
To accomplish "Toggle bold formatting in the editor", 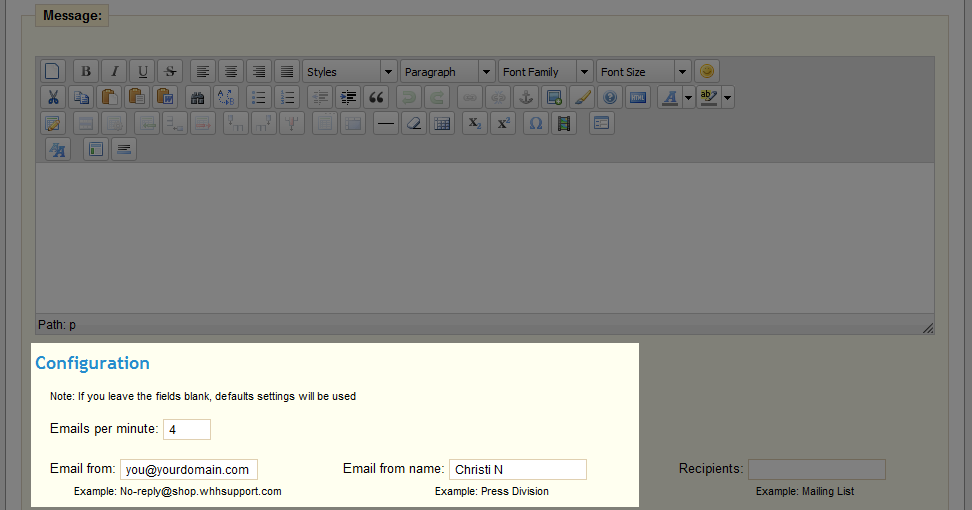I will point(86,71).
